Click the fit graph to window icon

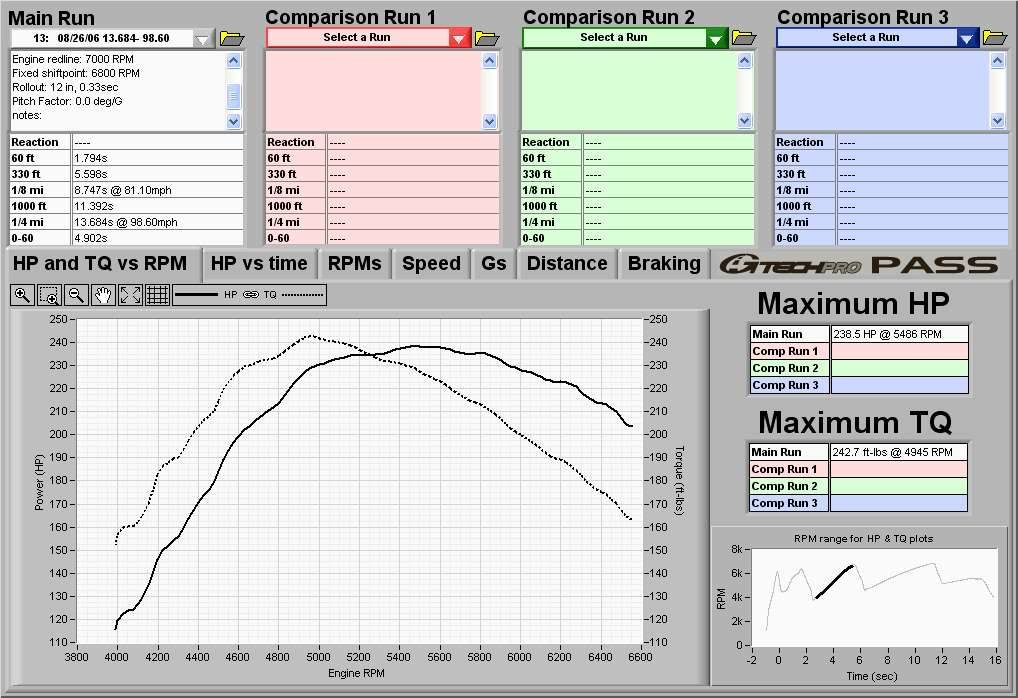(x=130, y=295)
